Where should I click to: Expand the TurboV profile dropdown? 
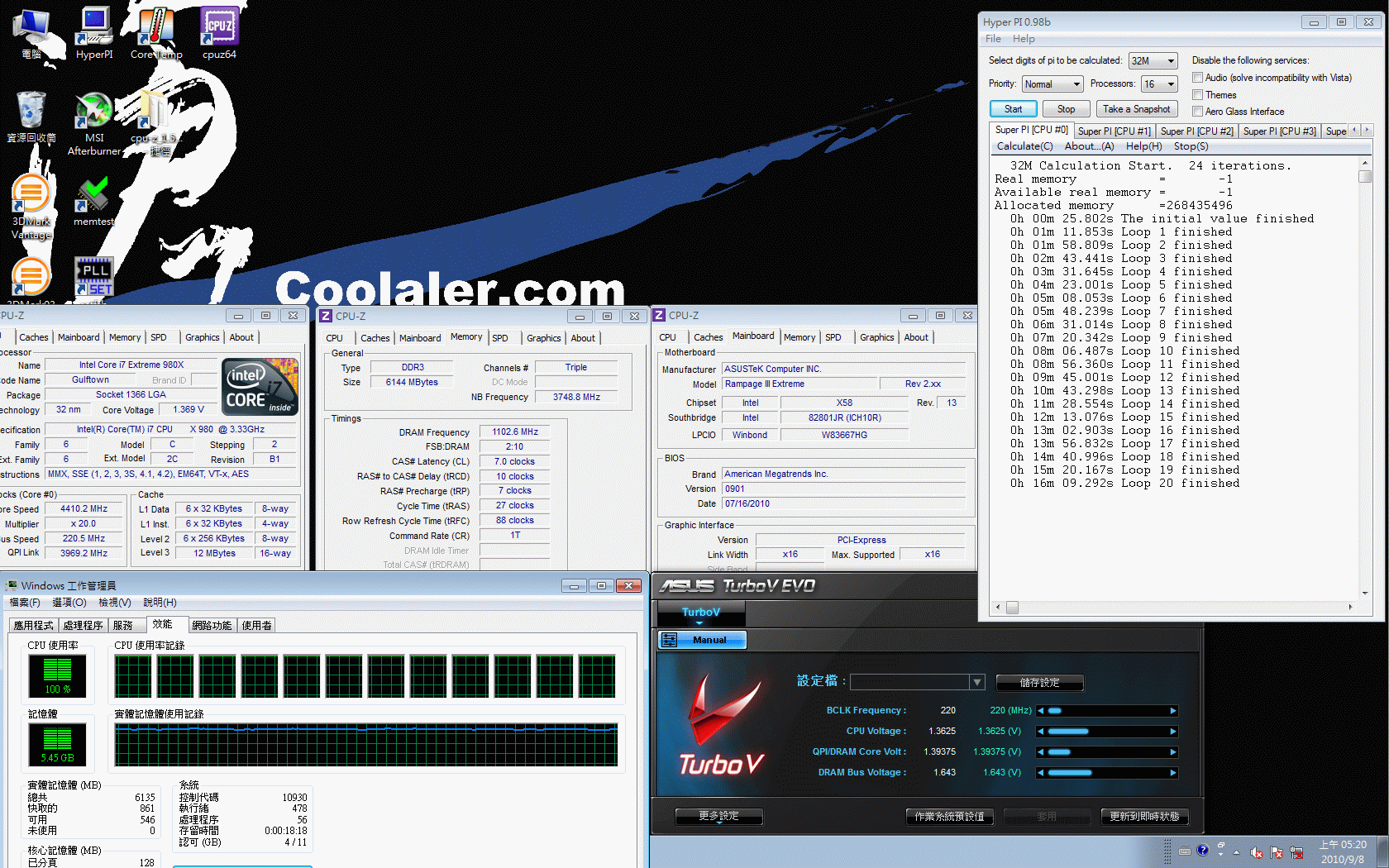point(977,682)
